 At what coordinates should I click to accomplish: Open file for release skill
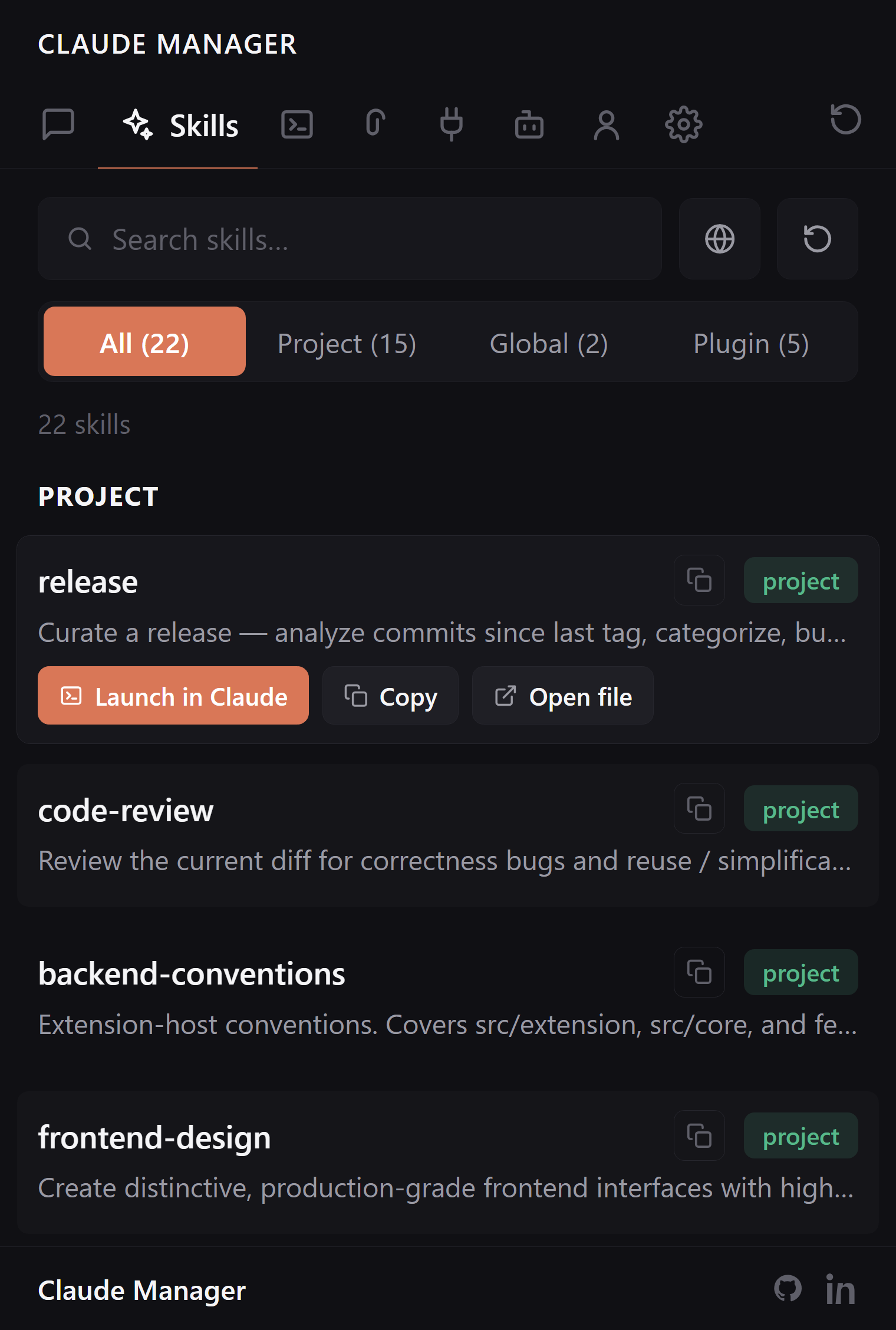pos(563,696)
